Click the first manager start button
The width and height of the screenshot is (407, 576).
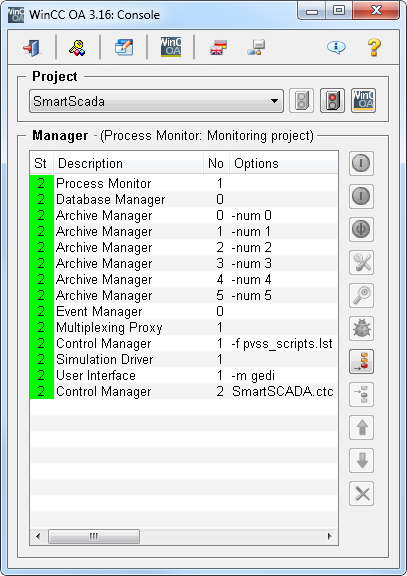point(361,163)
